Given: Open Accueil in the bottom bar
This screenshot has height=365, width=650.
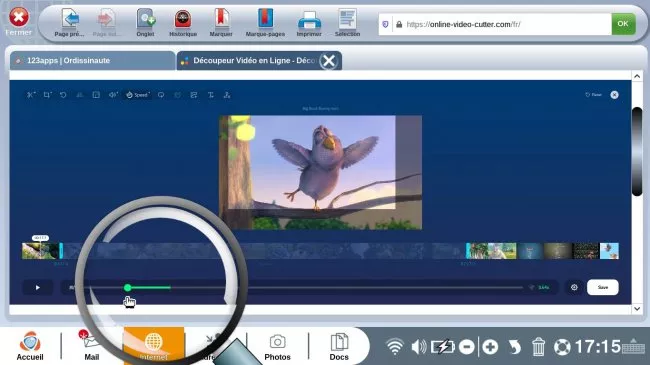Looking at the screenshot, I should [30, 346].
